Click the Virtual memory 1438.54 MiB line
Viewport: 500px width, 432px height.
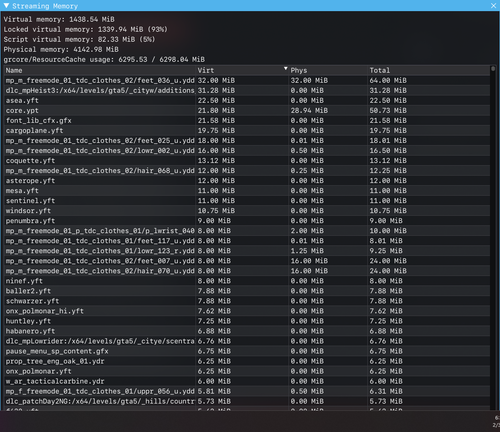[x=59, y=19]
